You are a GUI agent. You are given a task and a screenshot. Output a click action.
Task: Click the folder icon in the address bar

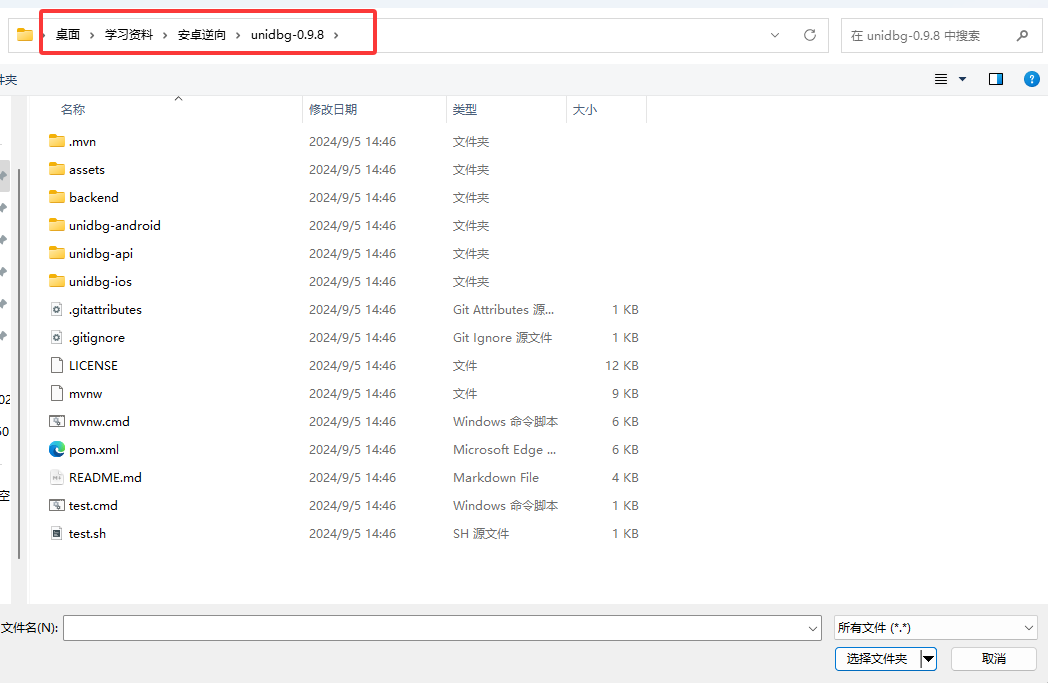[x=25, y=35]
